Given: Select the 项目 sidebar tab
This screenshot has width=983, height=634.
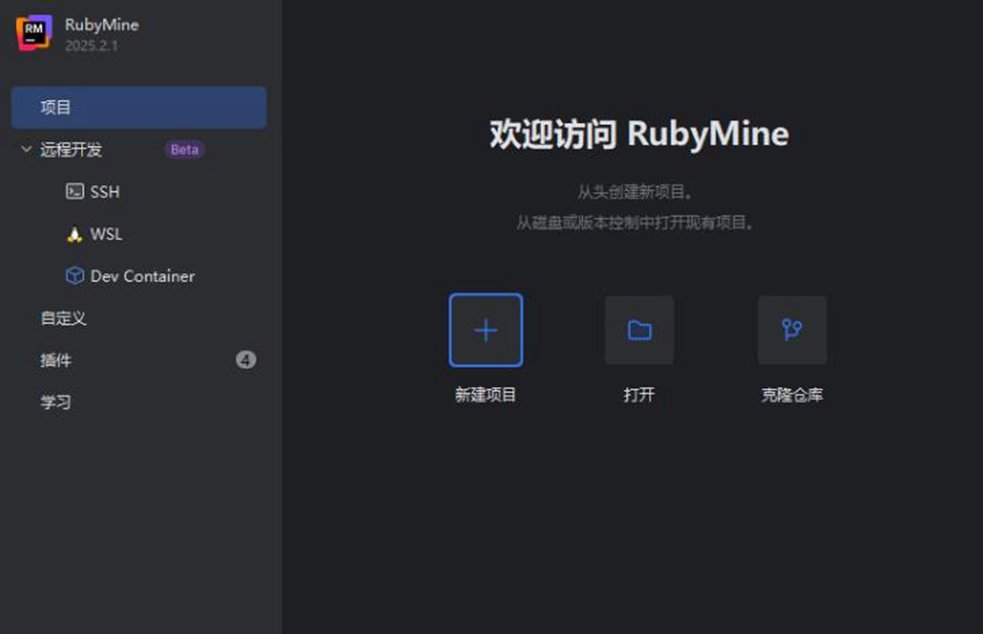Looking at the screenshot, I should tap(139, 108).
